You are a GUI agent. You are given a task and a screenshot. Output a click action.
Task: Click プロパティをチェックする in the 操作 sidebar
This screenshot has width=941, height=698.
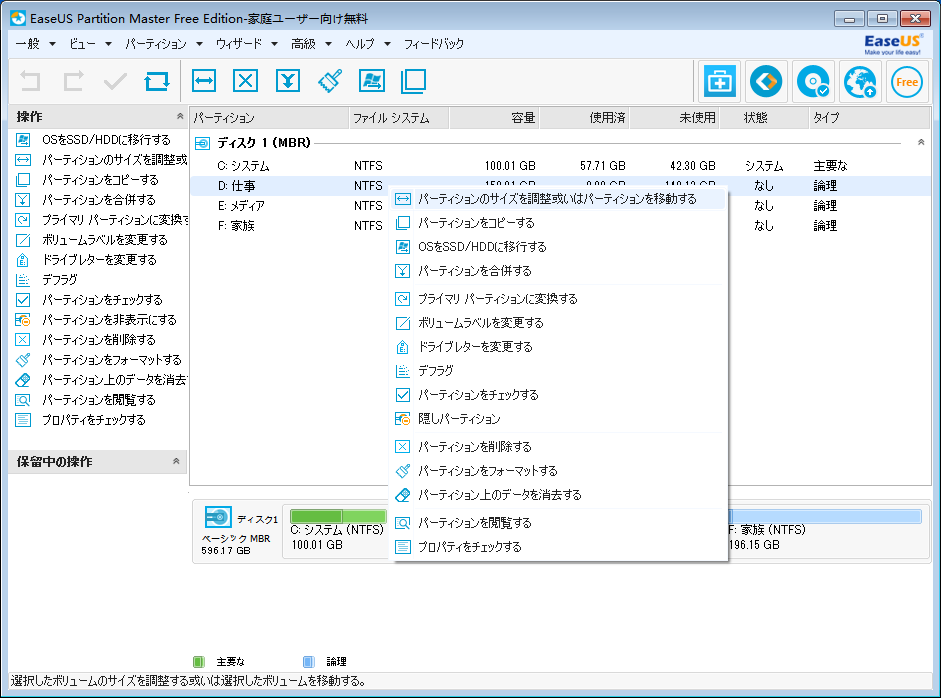(x=94, y=420)
